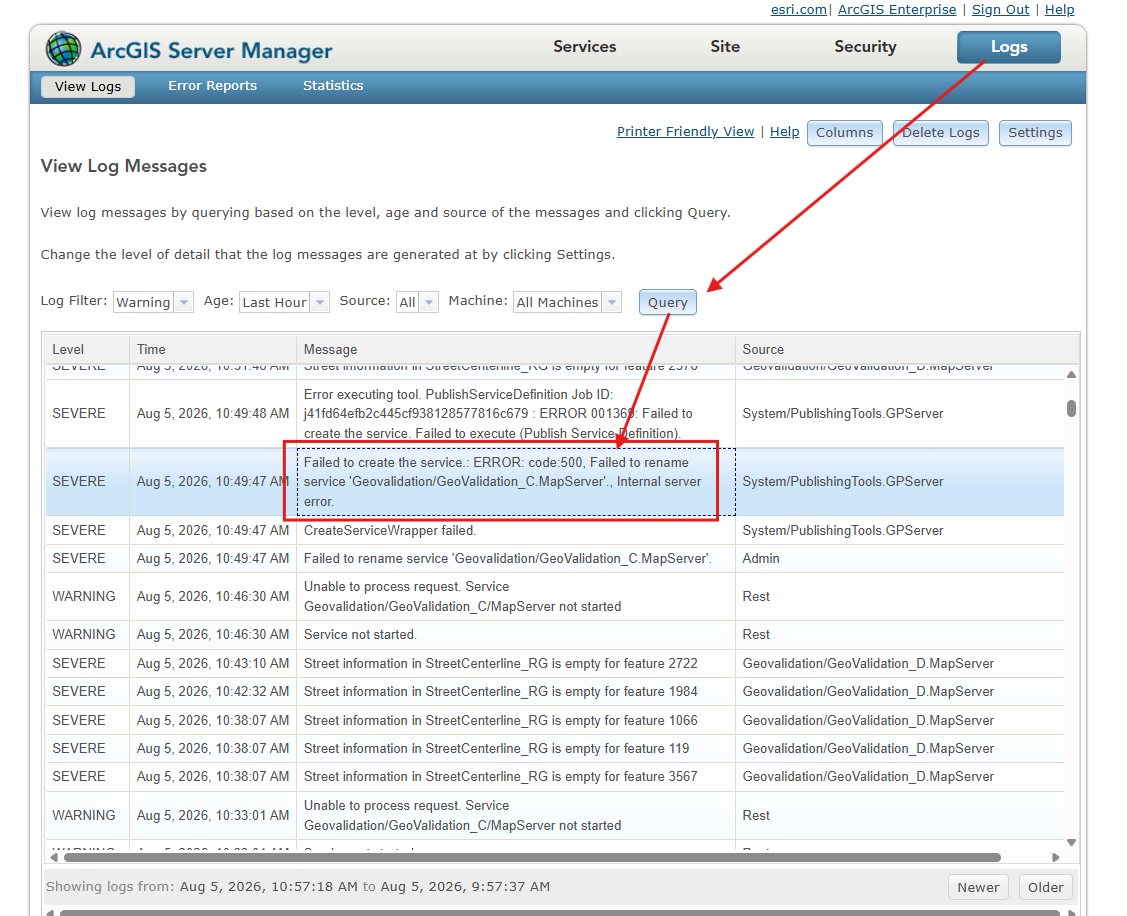Switch to Statistics sub-tab
The image size is (1127, 916).
point(333,86)
